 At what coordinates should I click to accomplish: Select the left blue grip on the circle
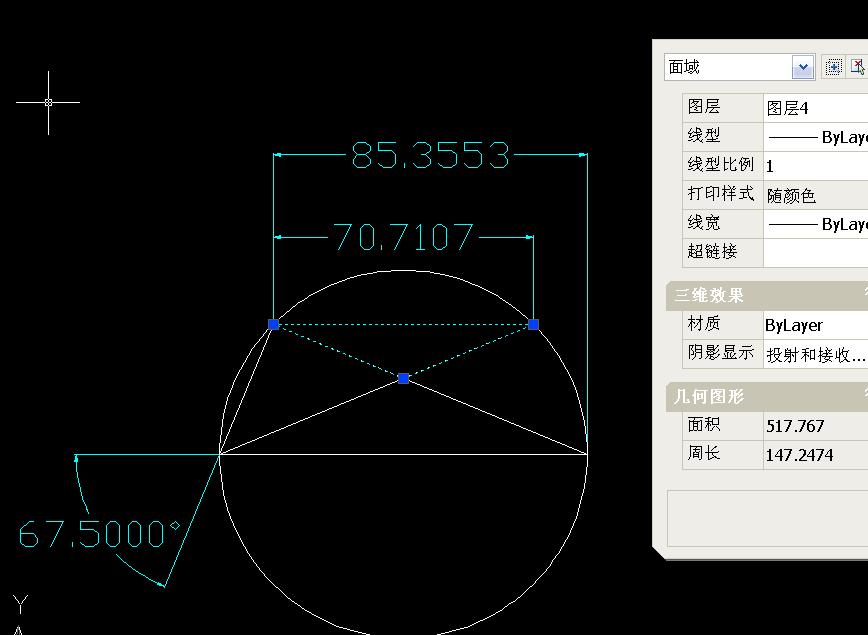coord(273,324)
